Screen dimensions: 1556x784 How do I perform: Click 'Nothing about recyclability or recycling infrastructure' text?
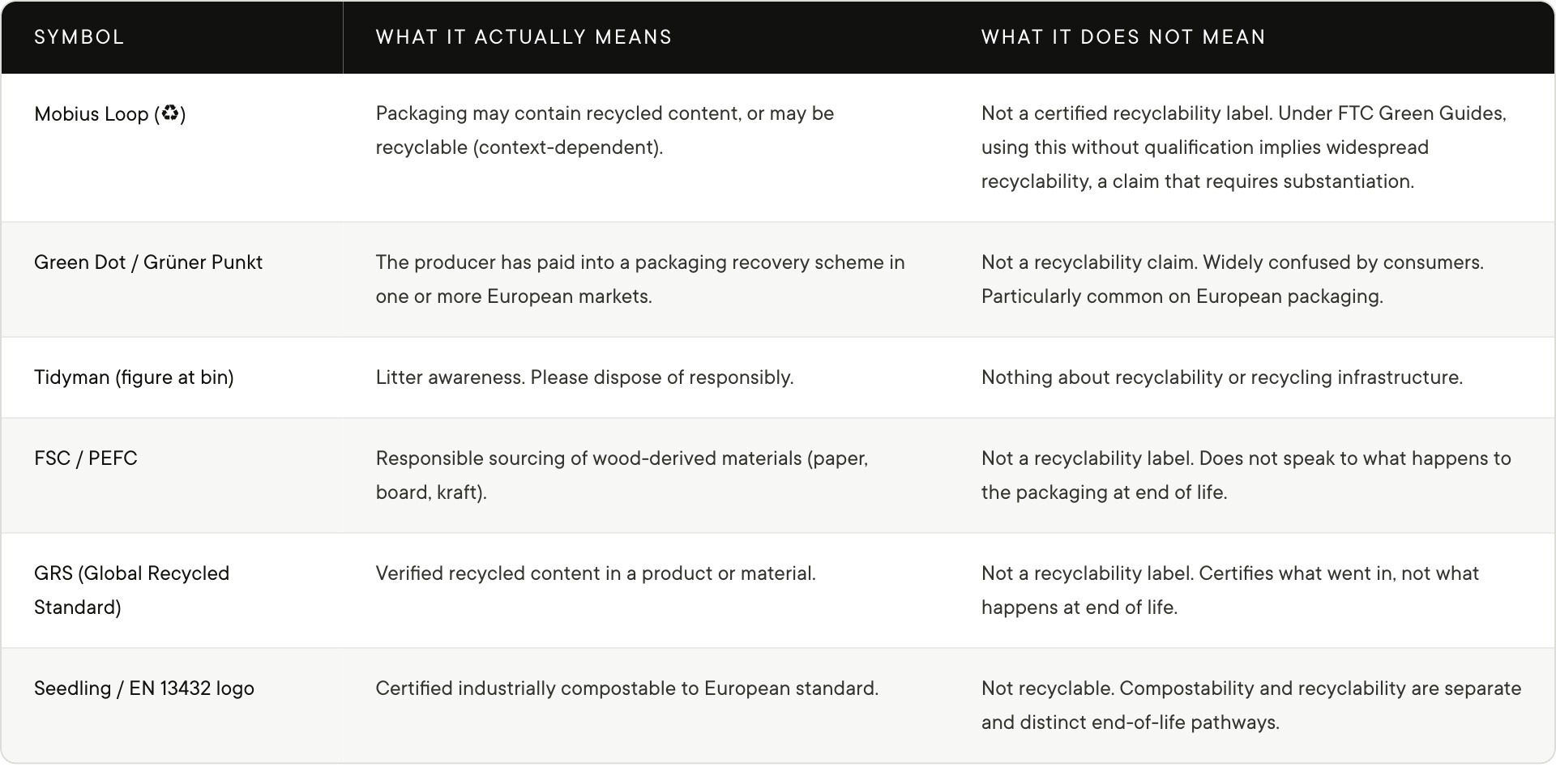[1222, 377]
